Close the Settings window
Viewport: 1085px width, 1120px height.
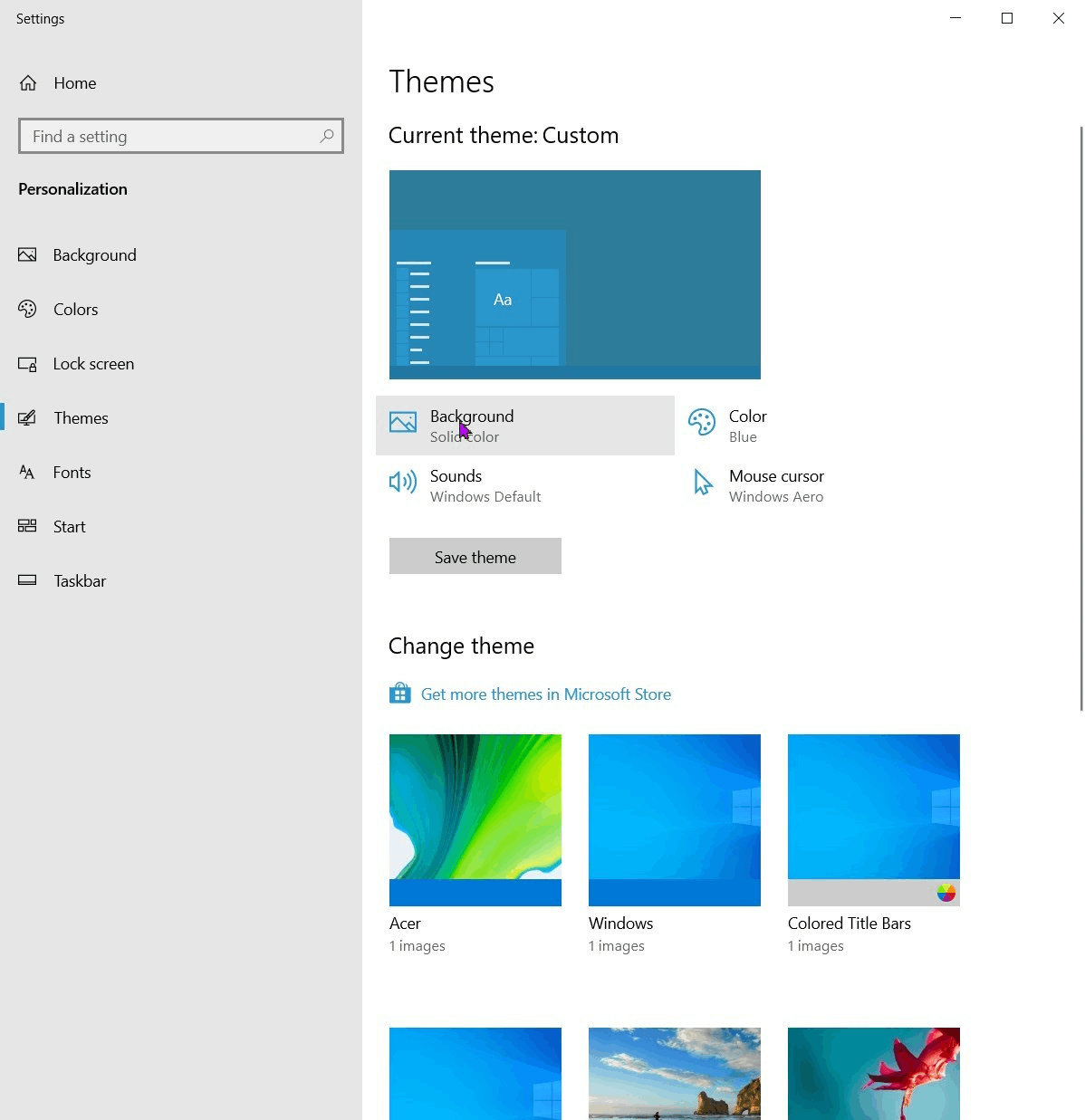coord(1059,18)
